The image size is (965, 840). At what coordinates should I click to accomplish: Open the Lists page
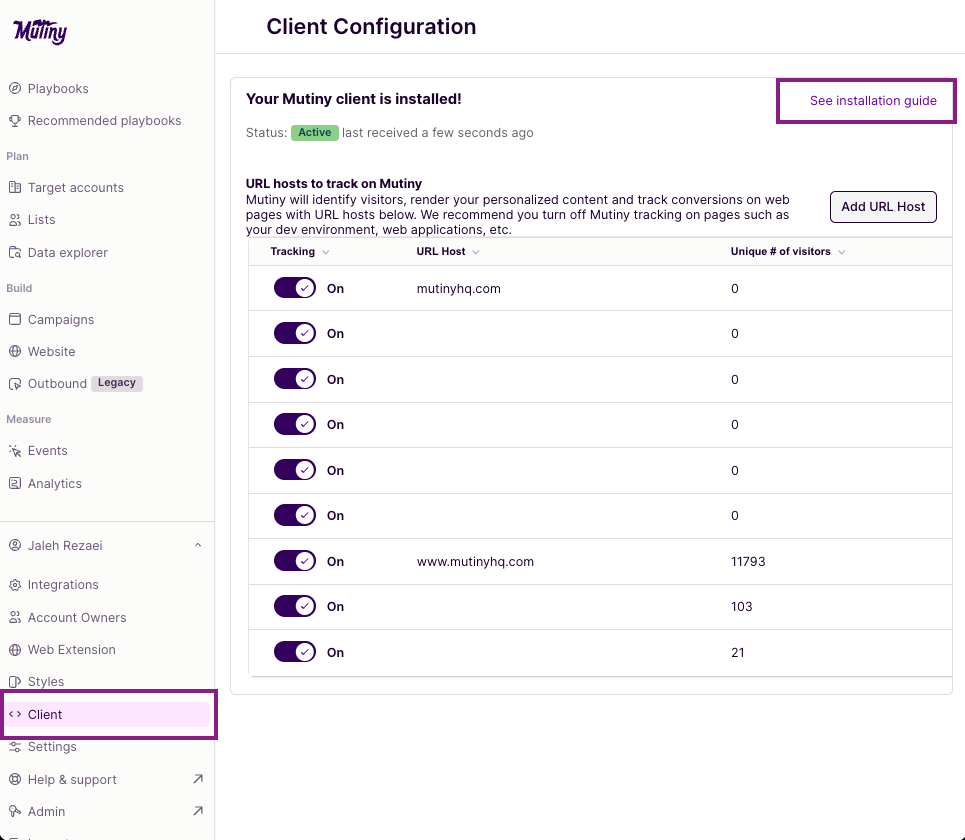pyautogui.click(x=41, y=220)
